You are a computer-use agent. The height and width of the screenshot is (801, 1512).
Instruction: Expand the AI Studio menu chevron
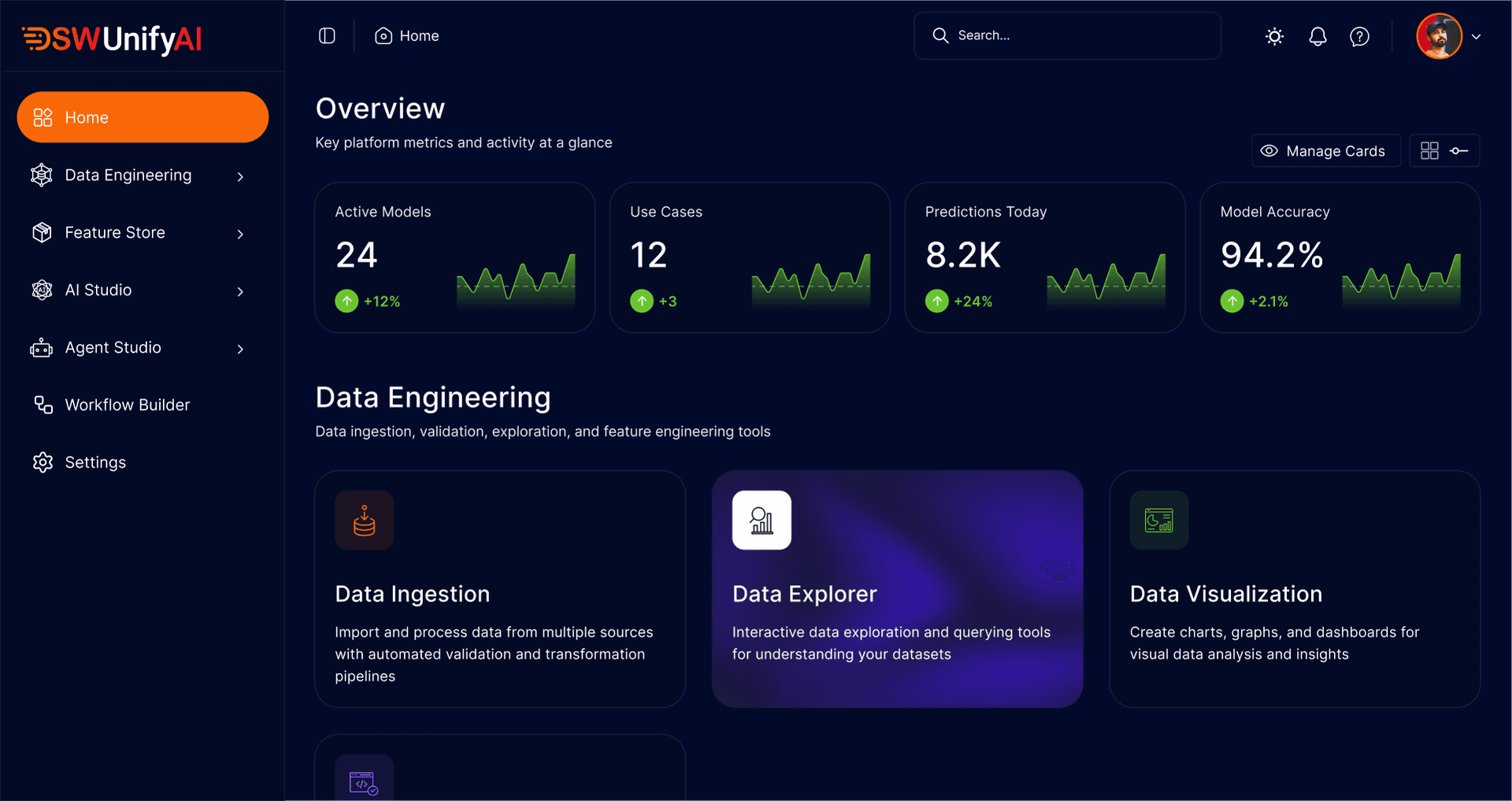(x=240, y=291)
